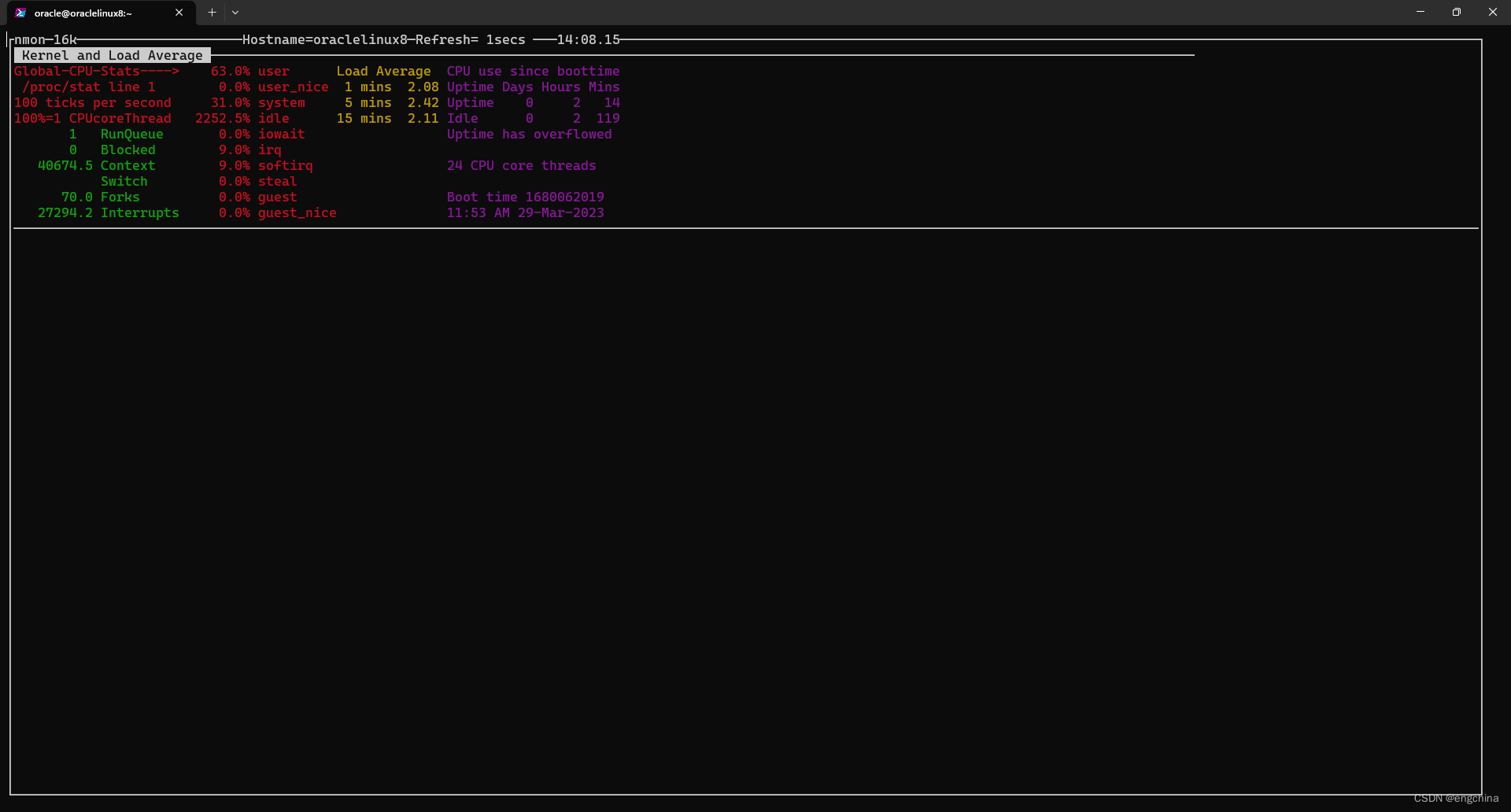
Task: Click the 14:08.15 clock text
Action: point(589,39)
